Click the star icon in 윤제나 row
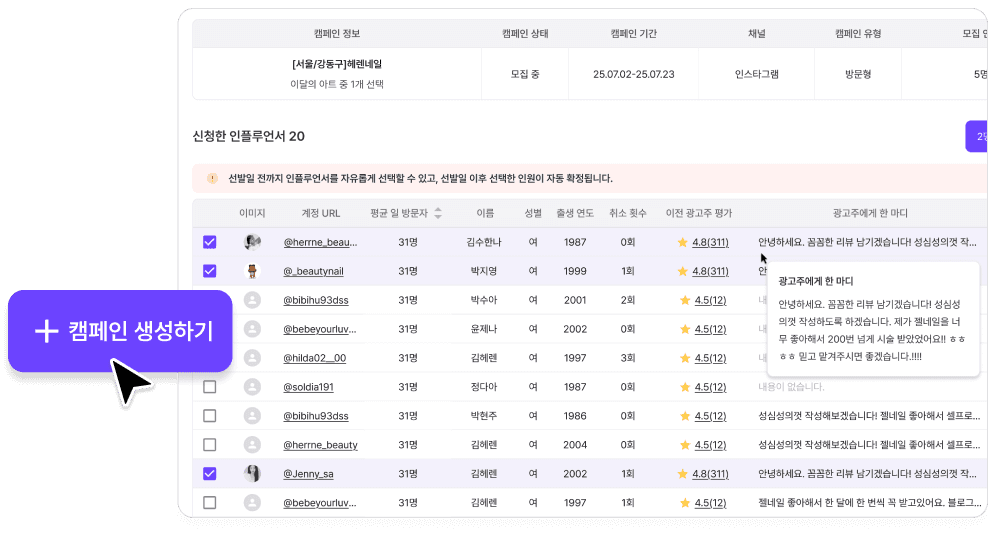Image resolution: width=1004 pixels, height=542 pixels. pyautogui.click(x=685, y=329)
